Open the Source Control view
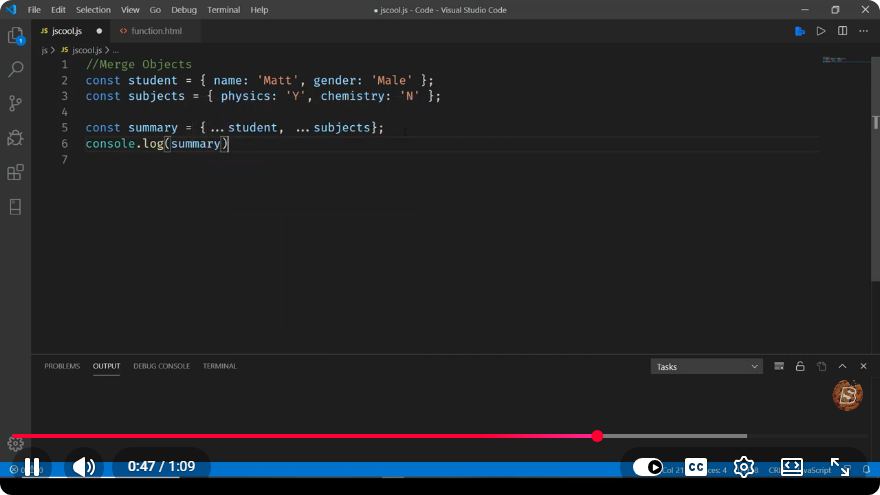The width and height of the screenshot is (880, 495). coord(16,103)
